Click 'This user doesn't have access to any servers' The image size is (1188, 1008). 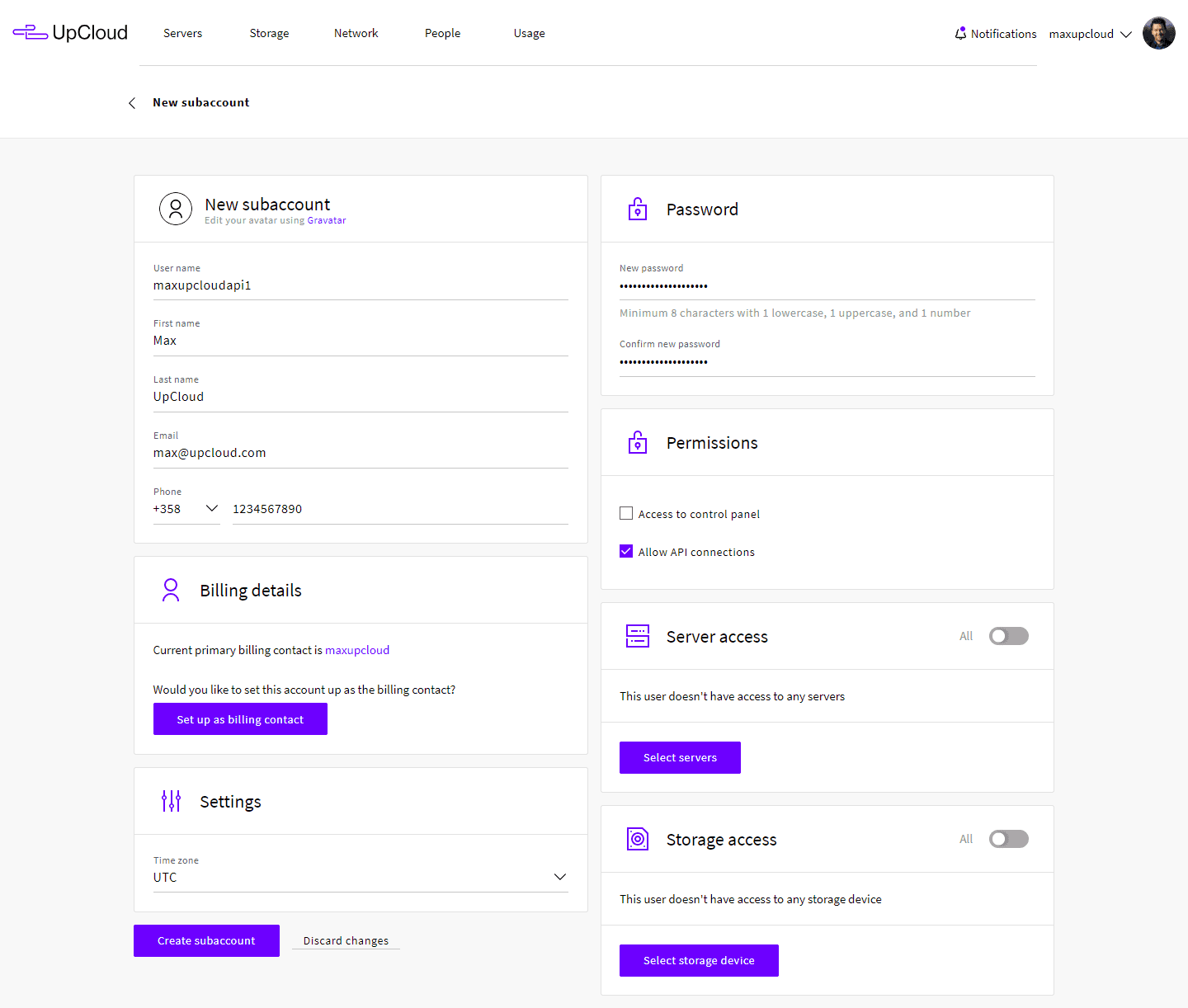coord(733,696)
